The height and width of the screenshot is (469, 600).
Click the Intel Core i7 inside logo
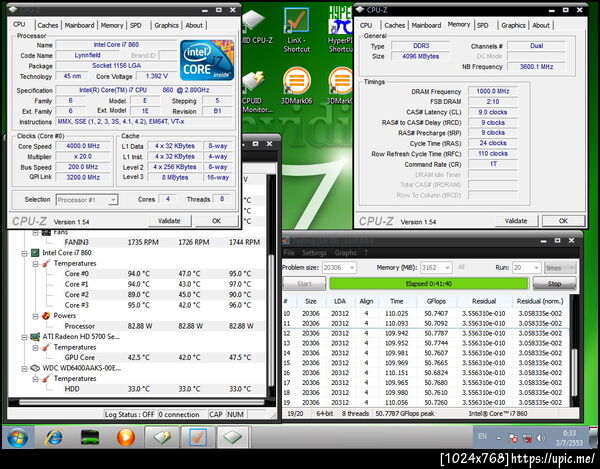pyautogui.click(x=207, y=60)
